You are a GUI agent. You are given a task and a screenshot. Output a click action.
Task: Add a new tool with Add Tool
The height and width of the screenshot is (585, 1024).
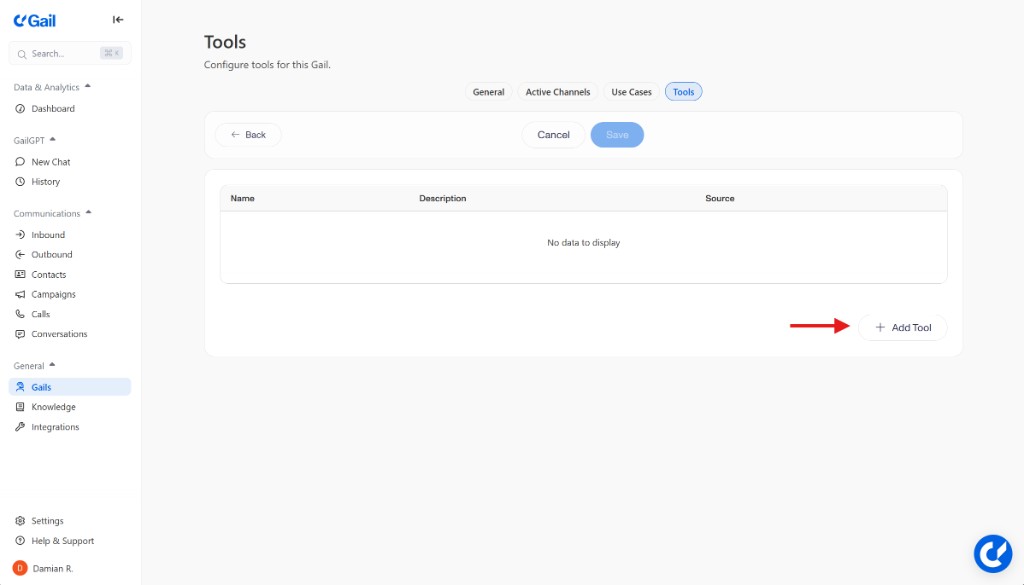901,327
